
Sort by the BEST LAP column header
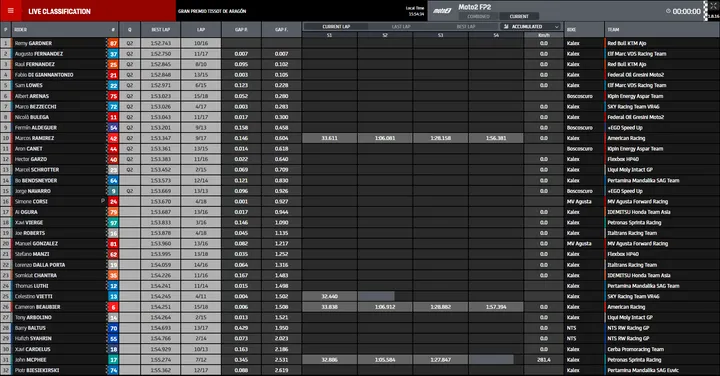pyautogui.click(x=161, y=29)
